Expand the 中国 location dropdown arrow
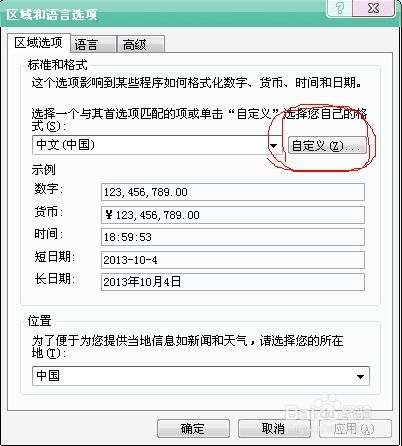 tap(360, 376)
